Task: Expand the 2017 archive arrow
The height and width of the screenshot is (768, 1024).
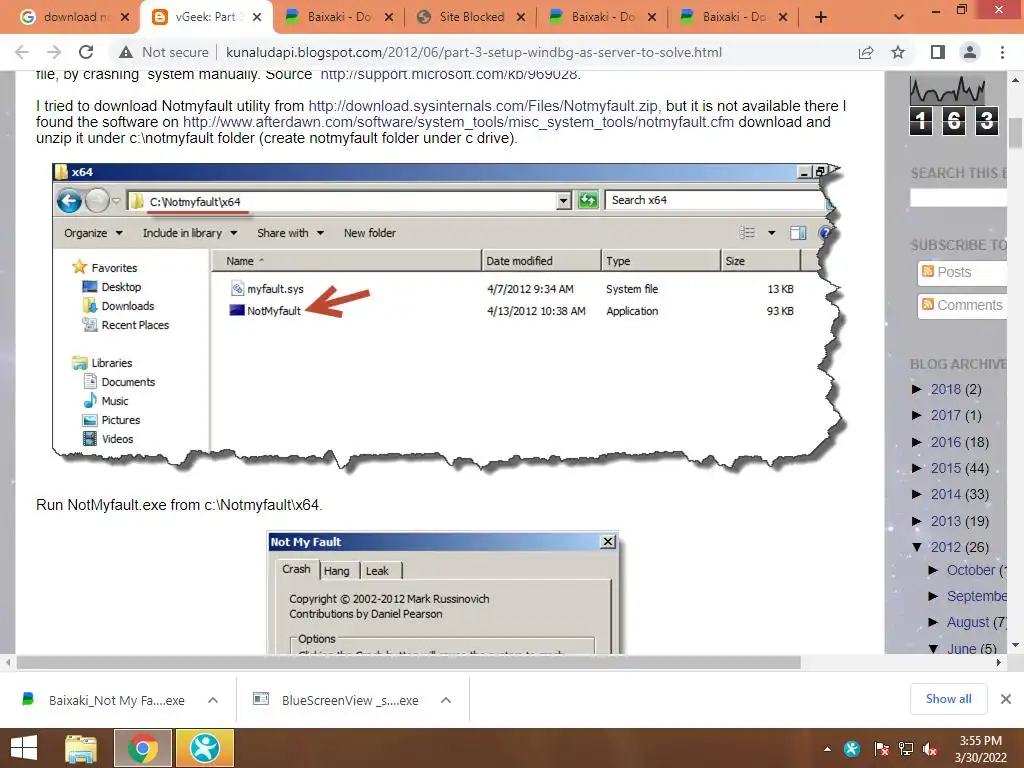Action: pos(917,415)
